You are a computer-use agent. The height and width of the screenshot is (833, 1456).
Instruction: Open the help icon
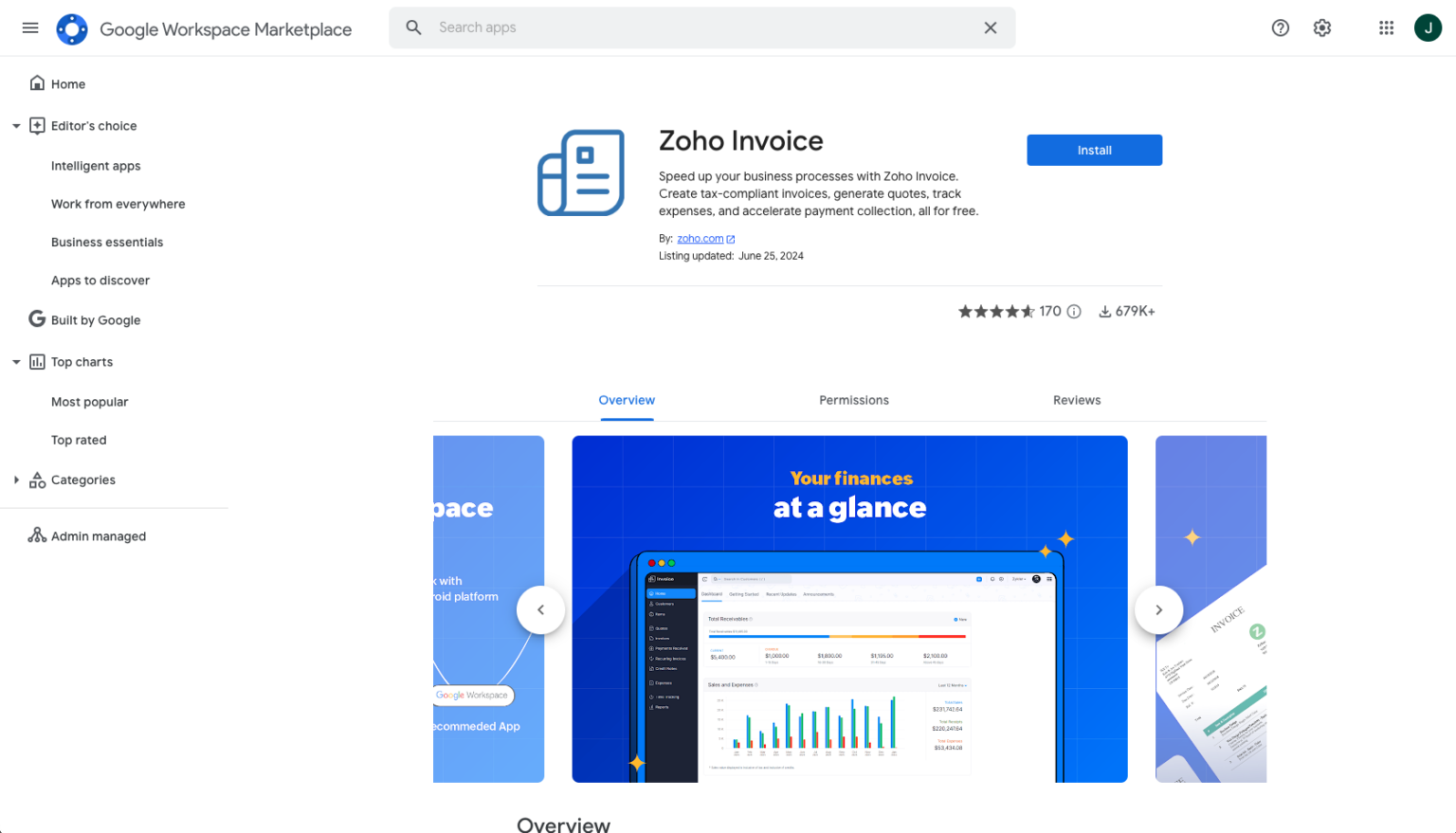[1280, 27]
